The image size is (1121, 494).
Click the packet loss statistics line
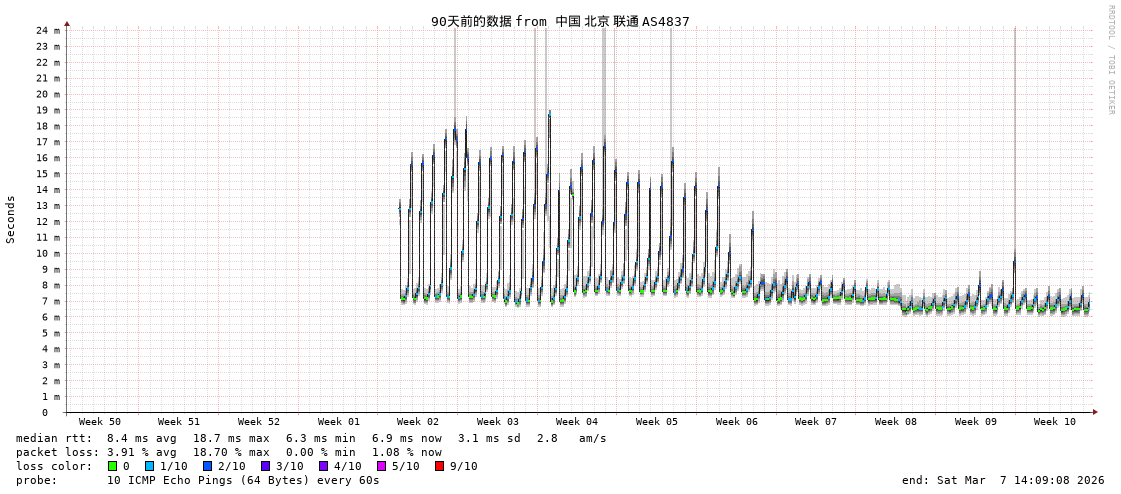pyautogui.click(x=228, y=452)
